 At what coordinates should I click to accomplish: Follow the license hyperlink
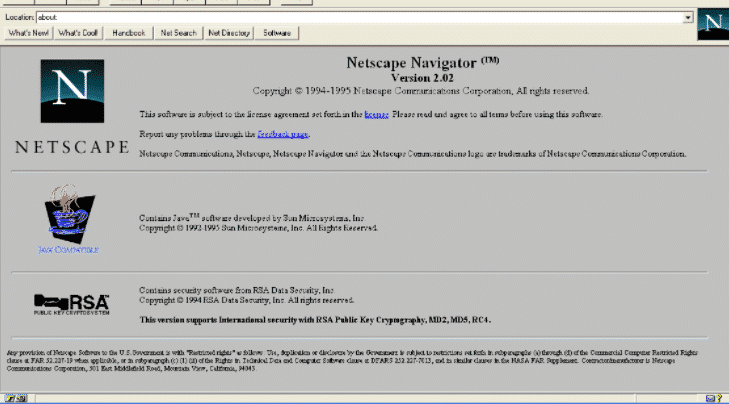(376, 114)
